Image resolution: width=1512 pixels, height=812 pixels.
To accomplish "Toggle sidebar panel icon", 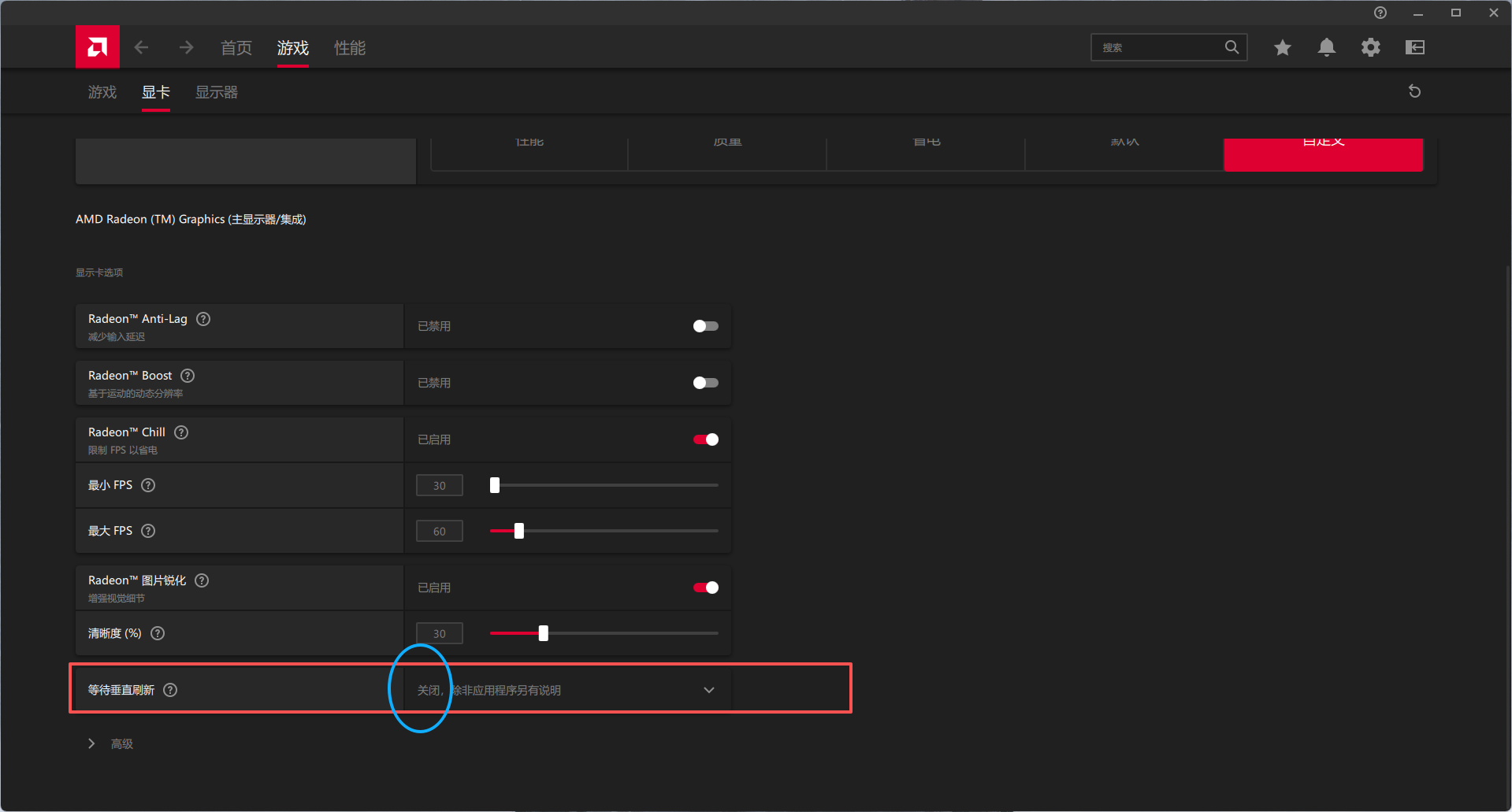I will coord(1415,47).
